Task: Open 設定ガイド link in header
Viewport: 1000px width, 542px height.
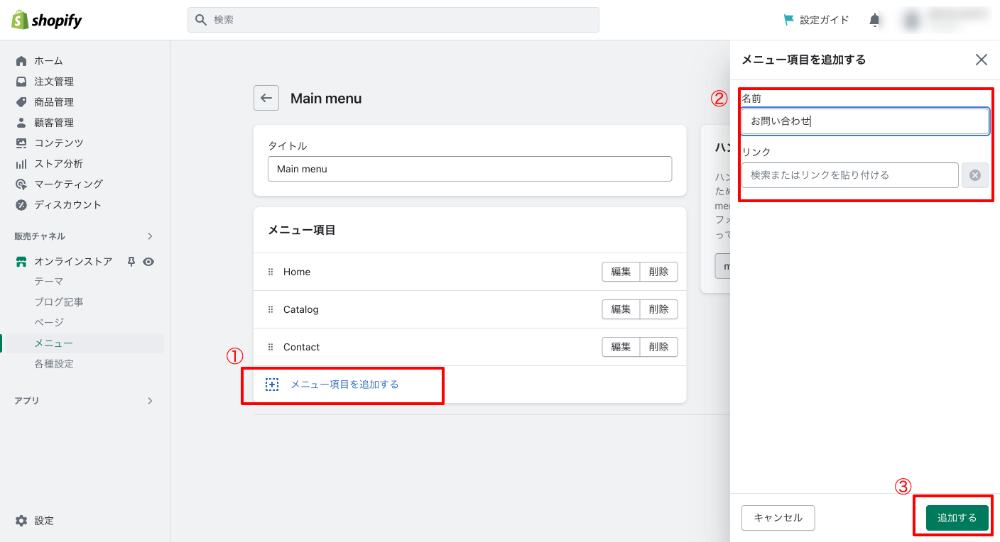Action: [x=824, y=20]
